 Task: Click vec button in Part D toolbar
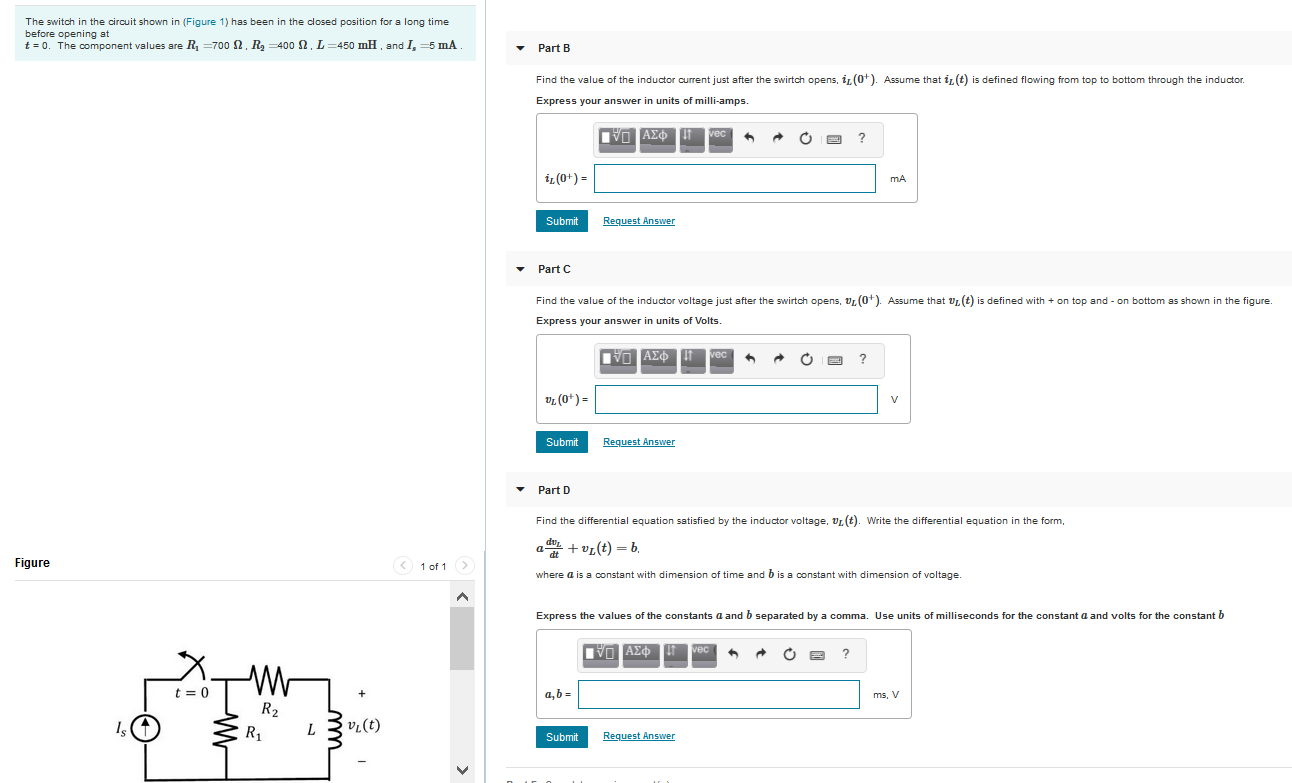point(703,655)
